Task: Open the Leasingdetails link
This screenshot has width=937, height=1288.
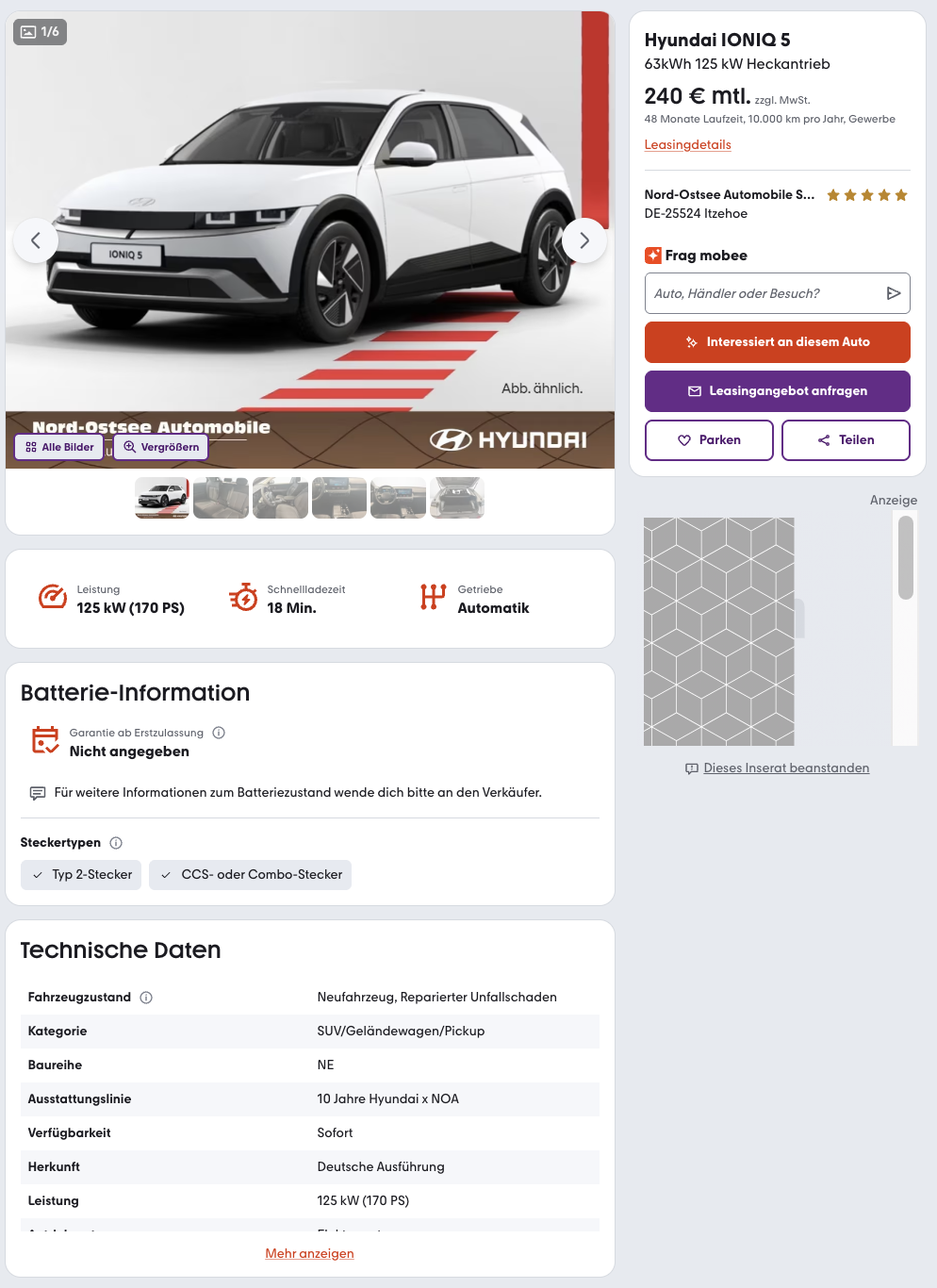Action: 687,144
